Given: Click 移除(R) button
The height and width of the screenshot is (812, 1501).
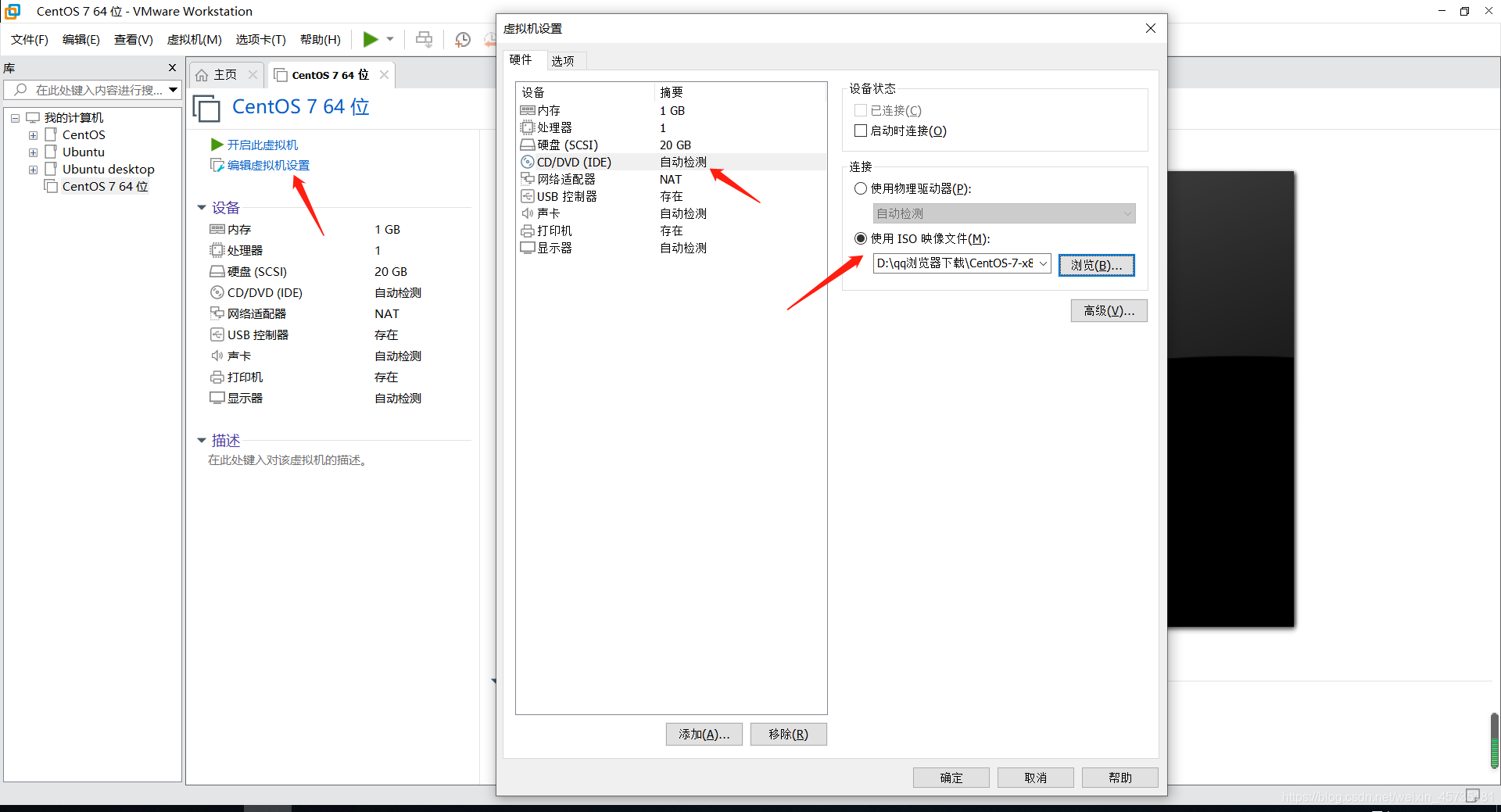Looking at the screenshot, I should pyautogui.click(x=788, y=735).
